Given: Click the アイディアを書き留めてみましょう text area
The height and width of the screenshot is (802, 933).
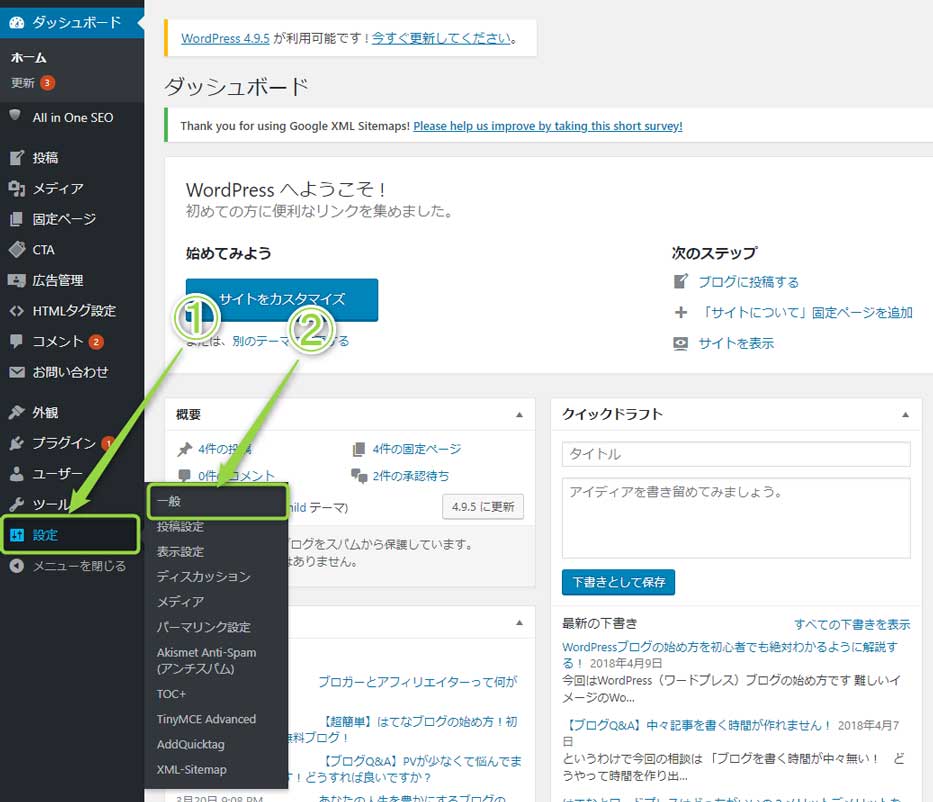Looking at the screenshot, I should pos(736,518).
